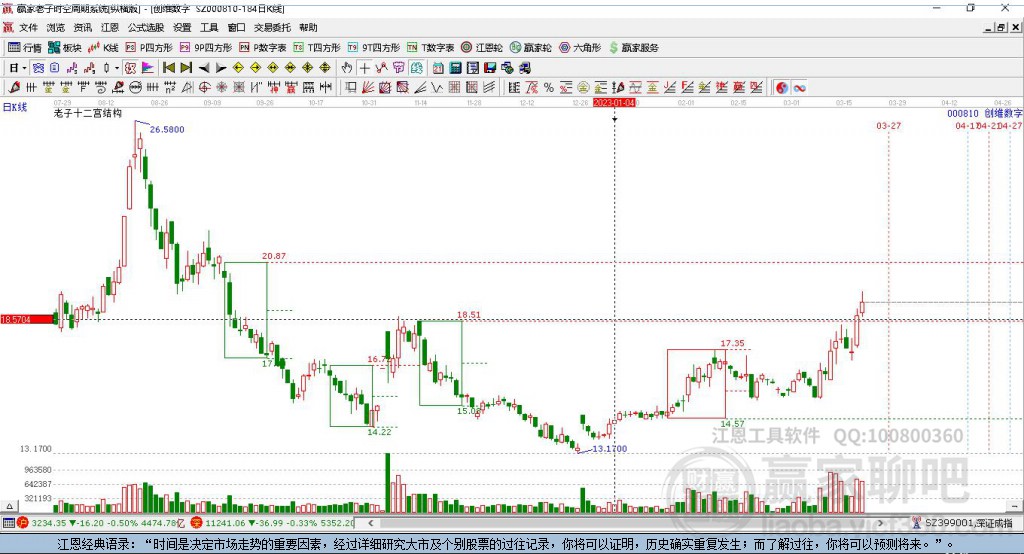Open the 江恩轮 Gann wheel

[482, 48]
